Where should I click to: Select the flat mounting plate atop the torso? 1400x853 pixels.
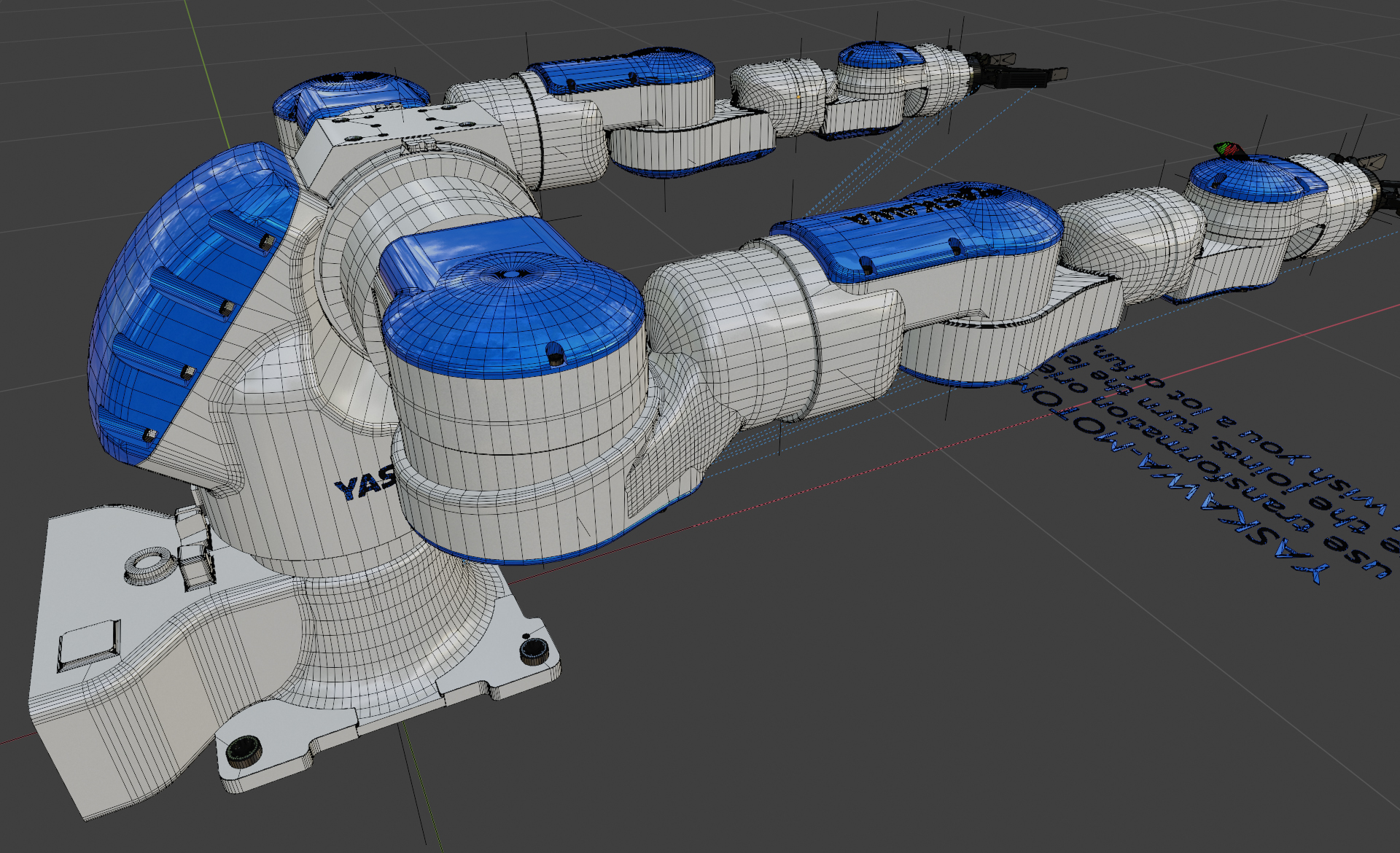[408, 124]
